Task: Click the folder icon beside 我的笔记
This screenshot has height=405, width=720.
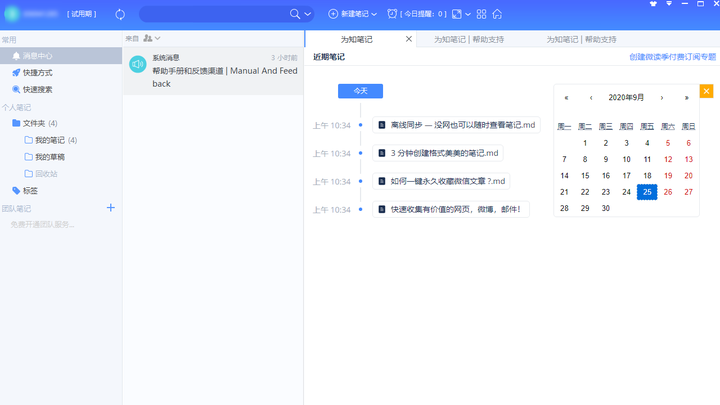Action: [x=28, y=140]
